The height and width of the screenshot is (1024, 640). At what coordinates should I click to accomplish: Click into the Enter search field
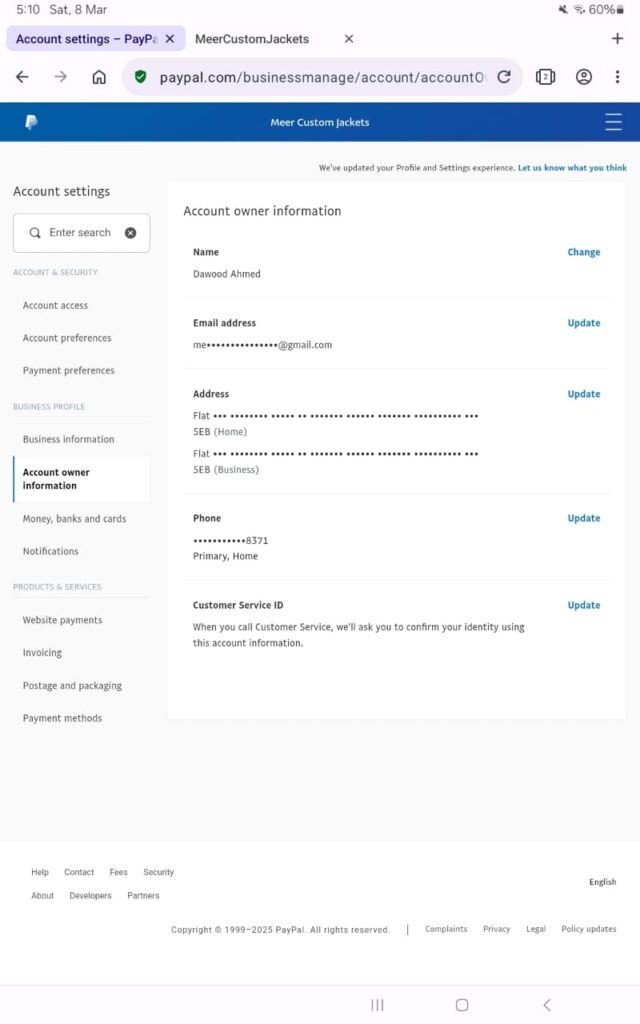coord(80,233)
